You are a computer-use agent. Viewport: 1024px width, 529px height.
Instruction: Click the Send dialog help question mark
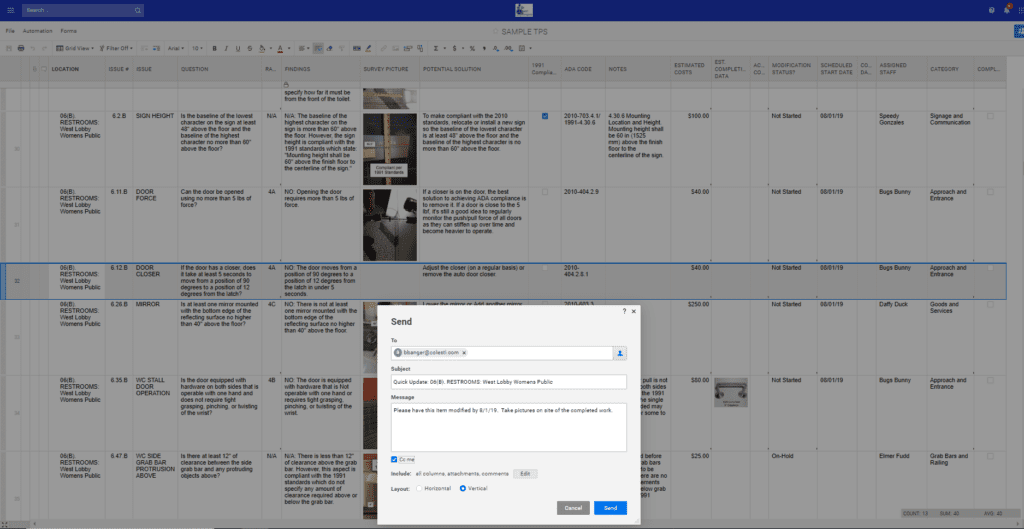(x=624, y=312)
